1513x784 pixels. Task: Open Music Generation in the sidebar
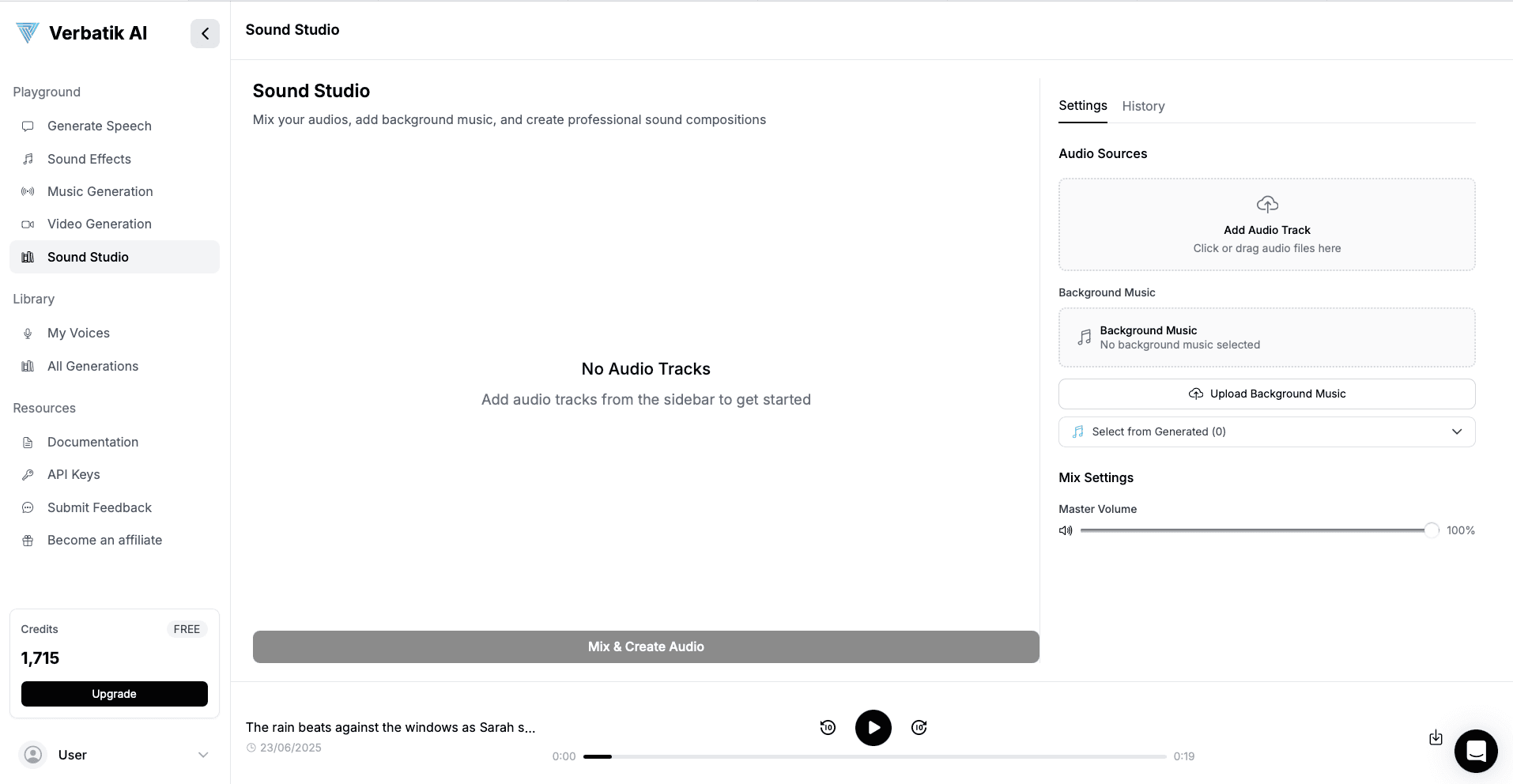tap(100, 191)
